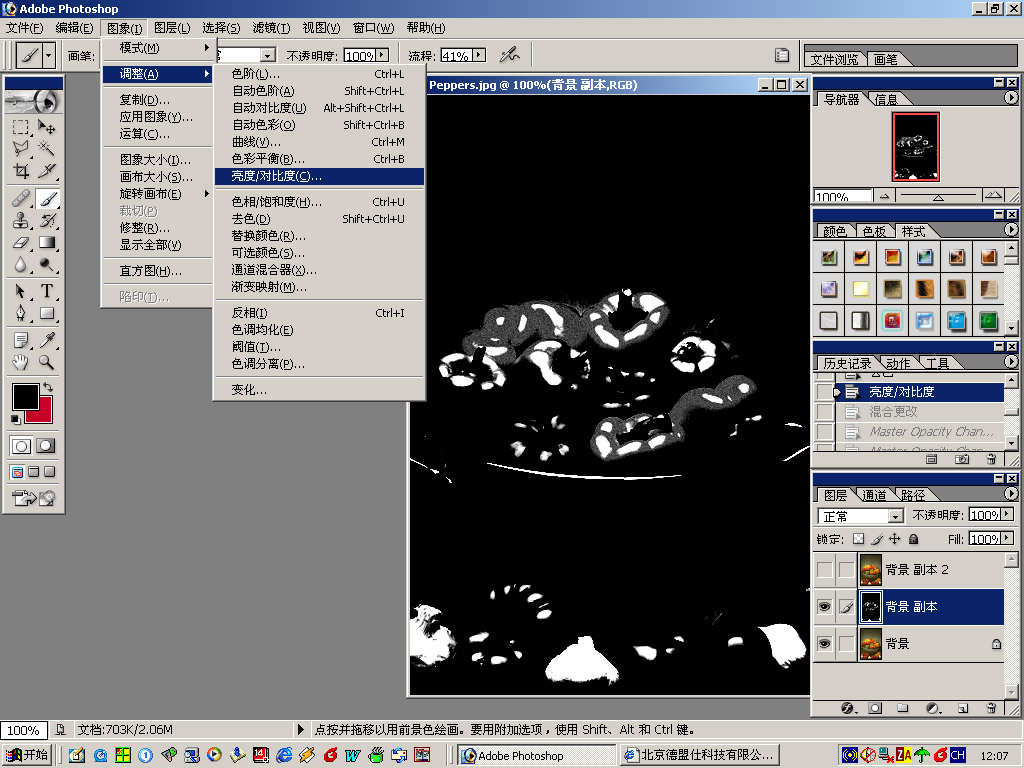The height and width of the screenshot is (768, 1024).
Task: Select the Dodge tool
Action: point(46,264)
